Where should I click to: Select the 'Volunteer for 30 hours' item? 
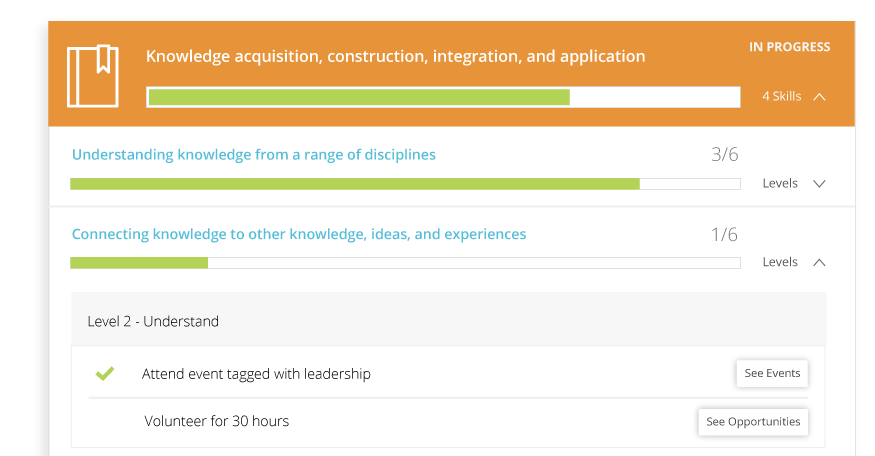click(x=216, y=421)
